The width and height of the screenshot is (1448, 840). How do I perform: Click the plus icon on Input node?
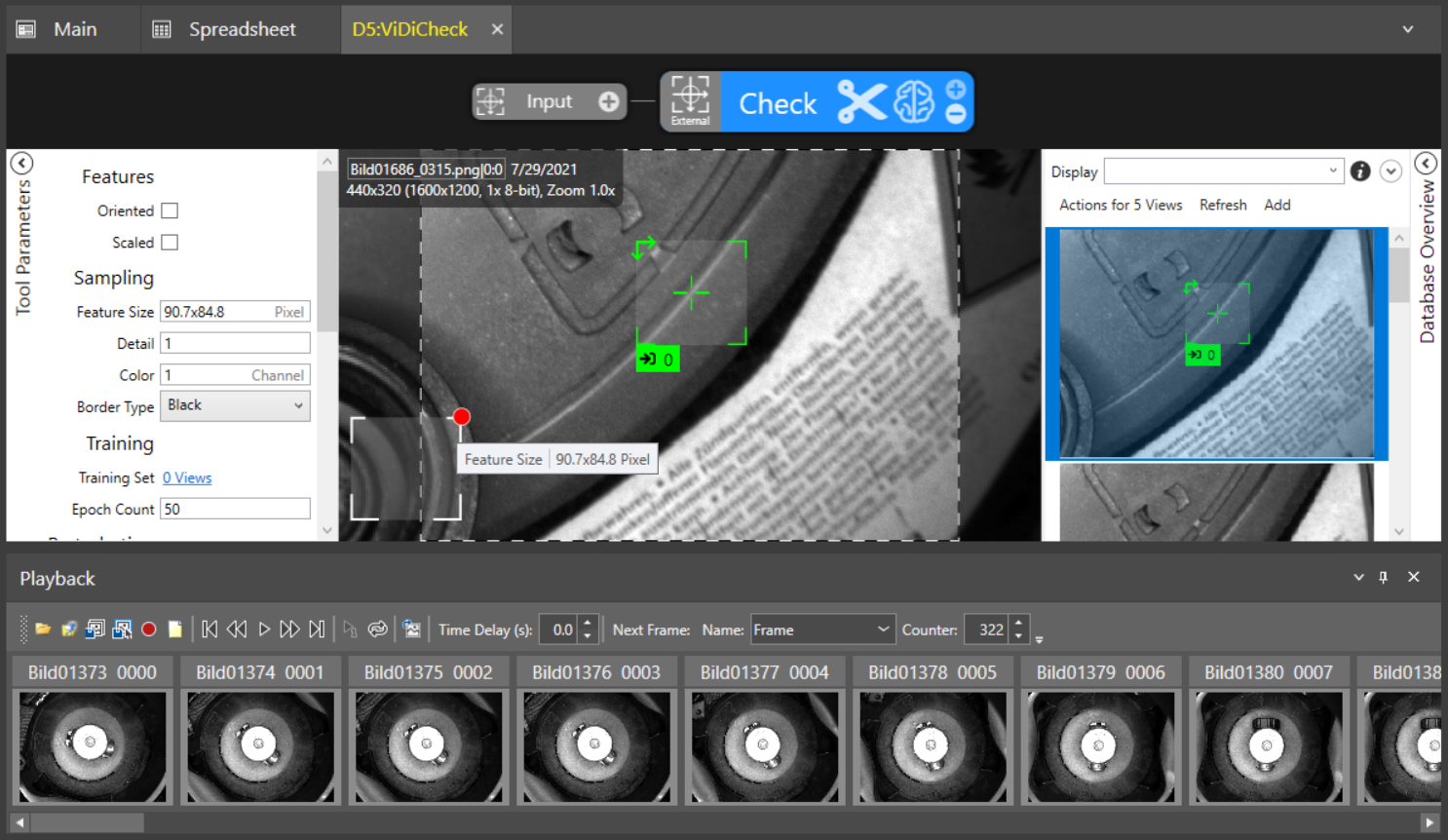tap(608, 101)
